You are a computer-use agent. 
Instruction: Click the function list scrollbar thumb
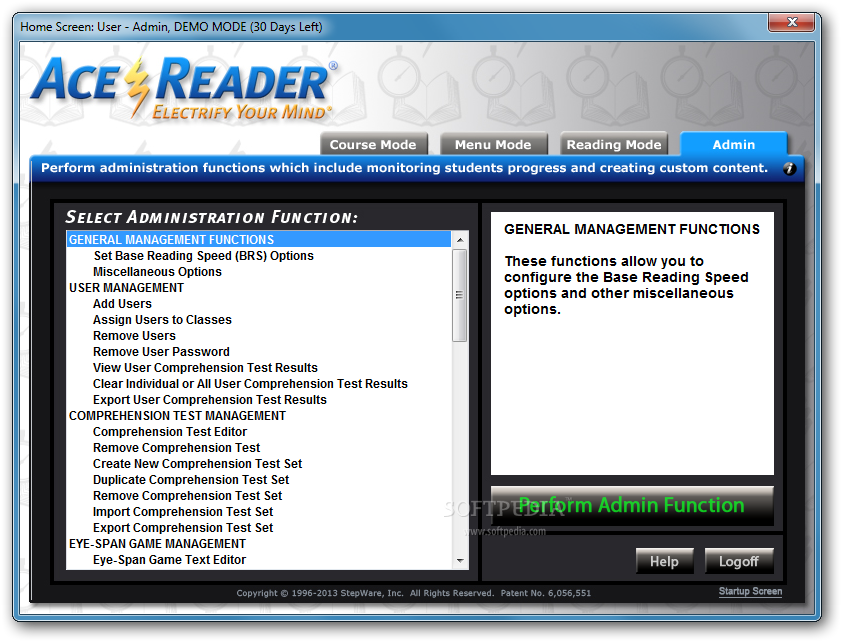tap(460, 295)
